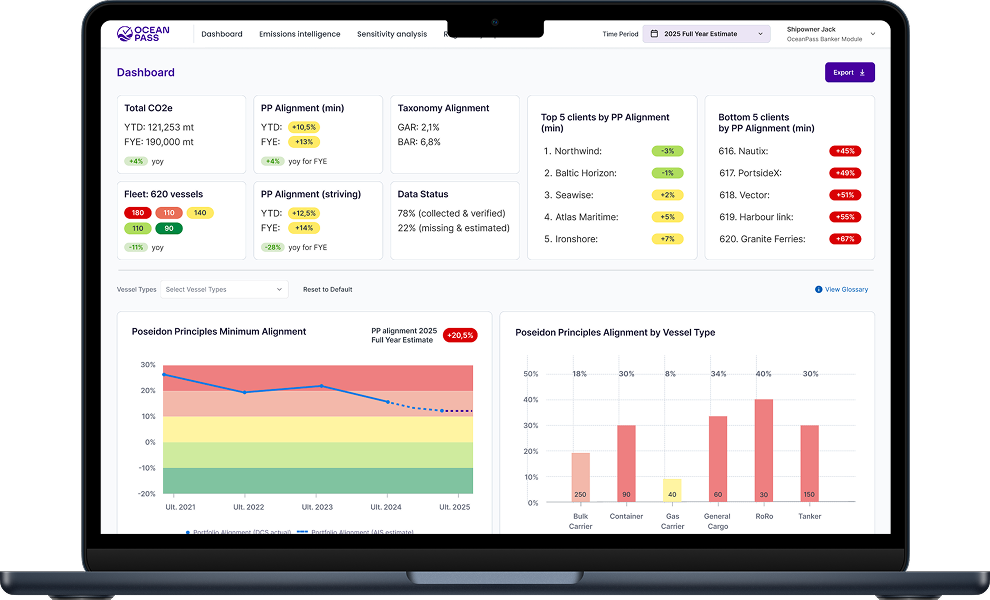
Task: Click the yellow Gas Carrier bar
Action: coord(672,490)
